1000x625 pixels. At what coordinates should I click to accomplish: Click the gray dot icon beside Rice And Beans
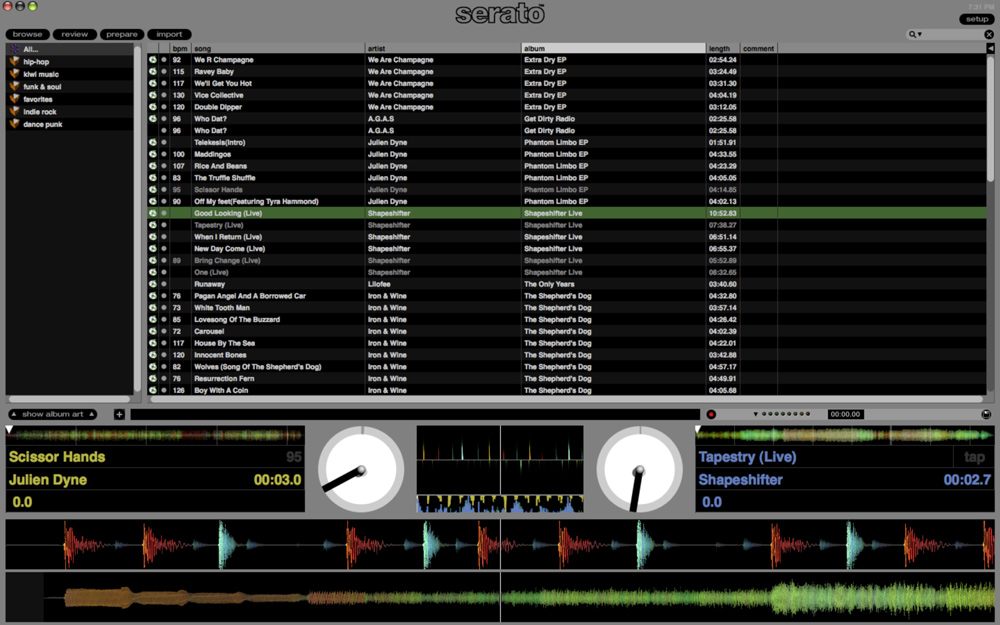(x=164, y=166)
